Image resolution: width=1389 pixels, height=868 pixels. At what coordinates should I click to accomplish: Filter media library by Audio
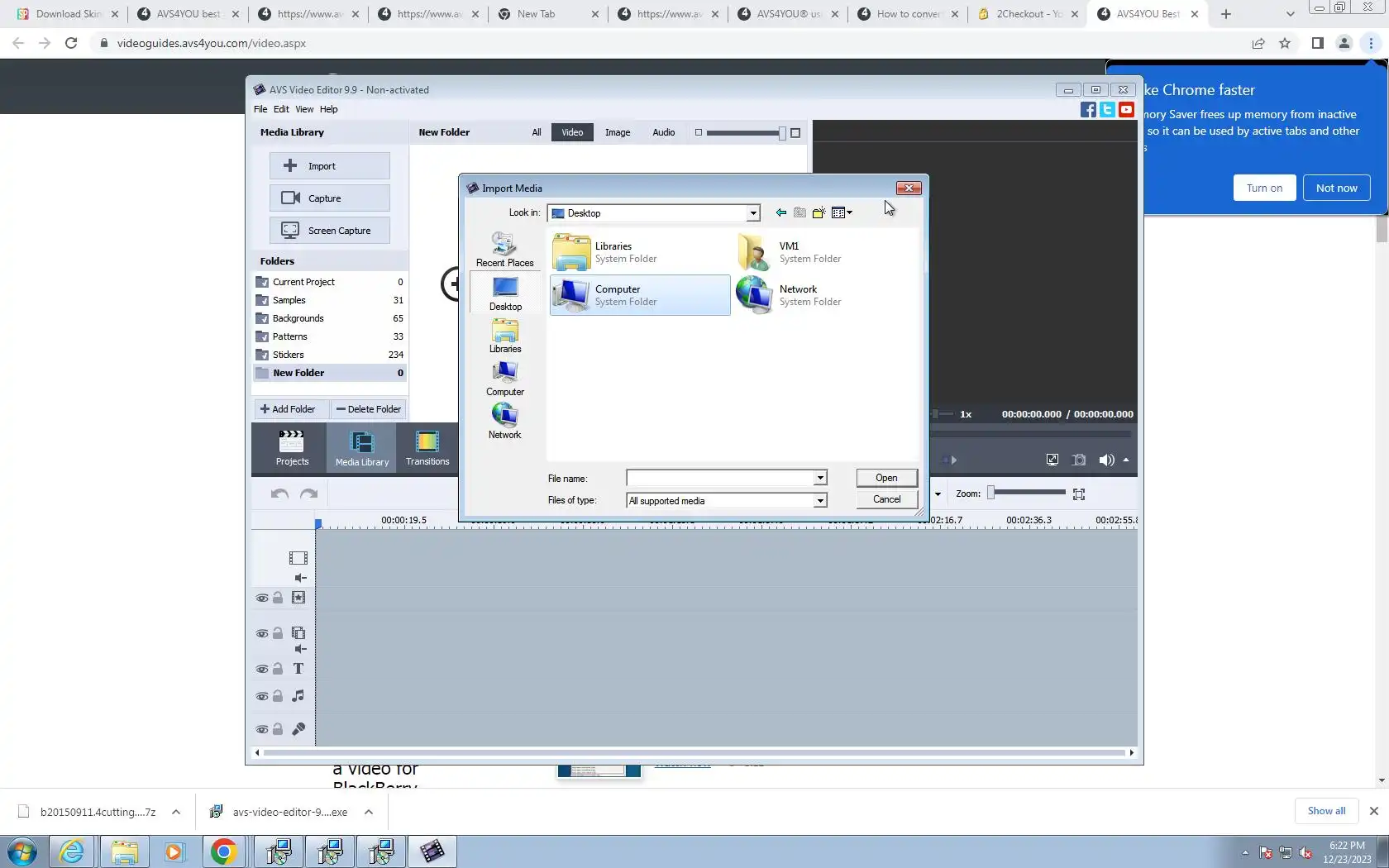click(x=664, y=132)
